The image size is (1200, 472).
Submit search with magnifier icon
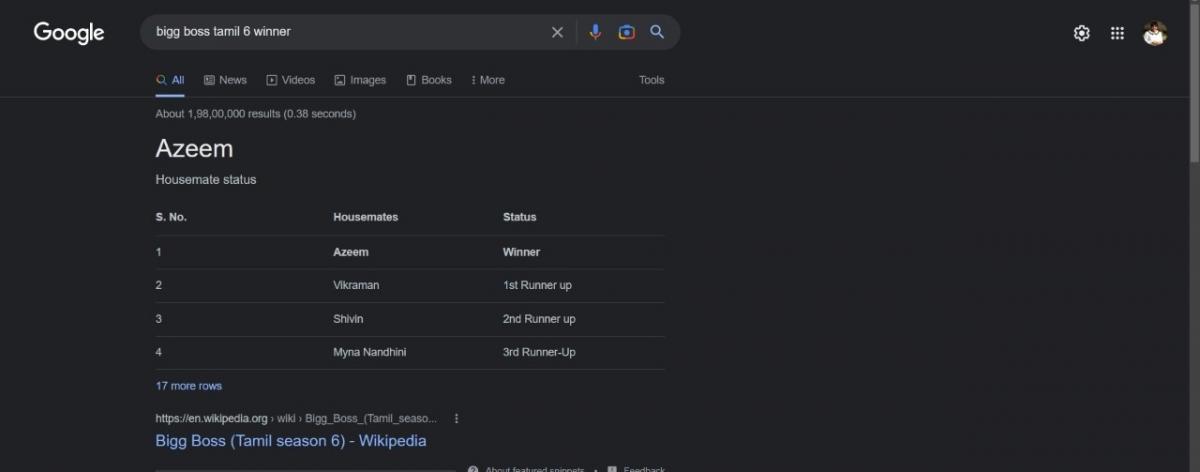click(657, 32)
